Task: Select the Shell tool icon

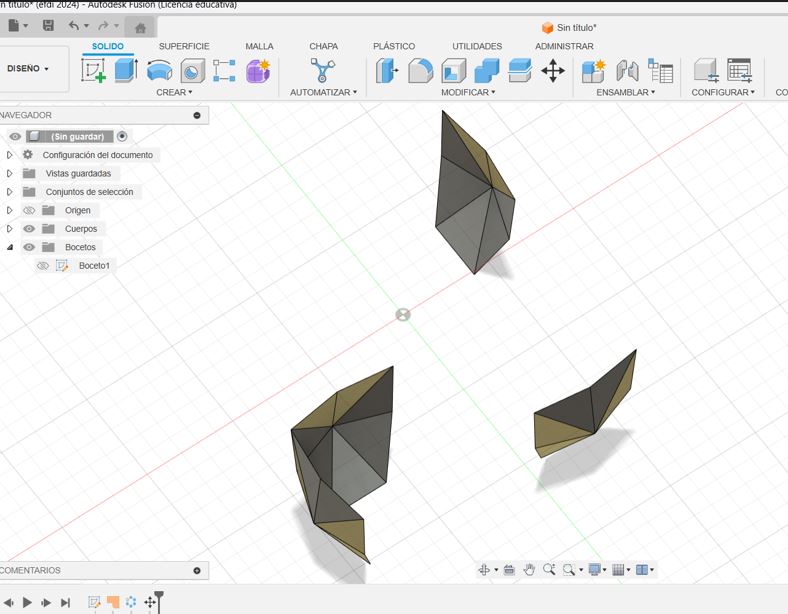Action: coord(453,70)
